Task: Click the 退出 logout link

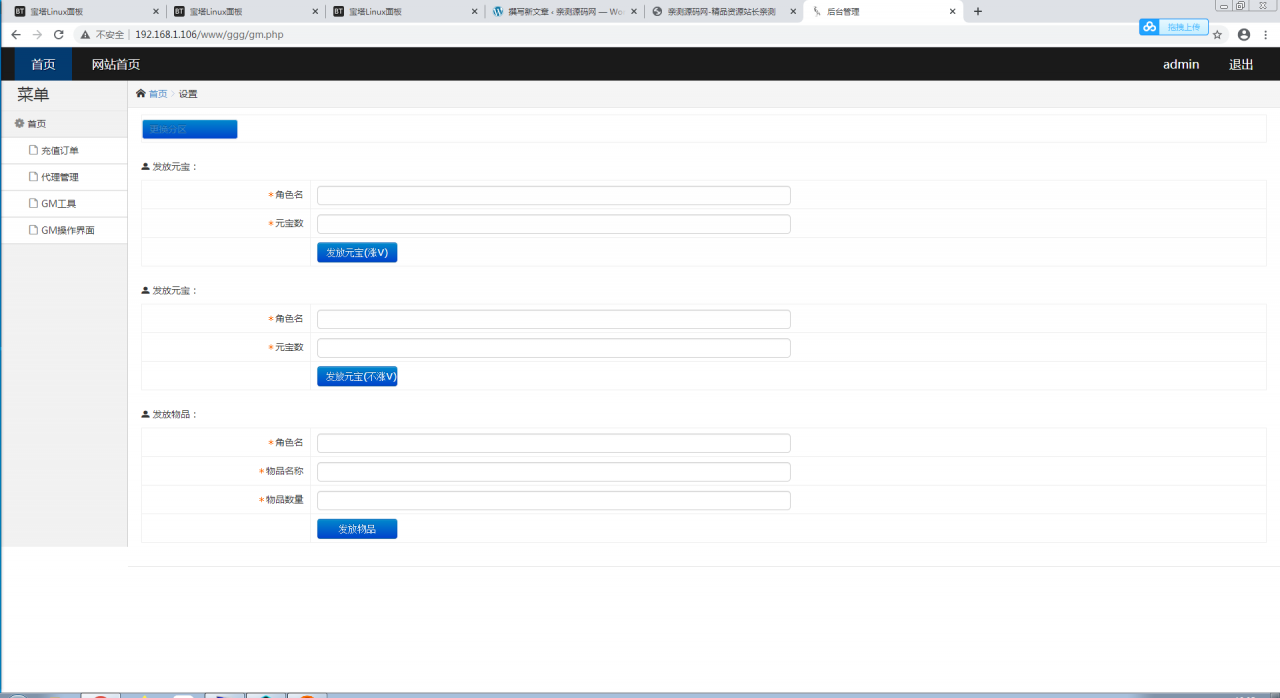Action: 1241,64
